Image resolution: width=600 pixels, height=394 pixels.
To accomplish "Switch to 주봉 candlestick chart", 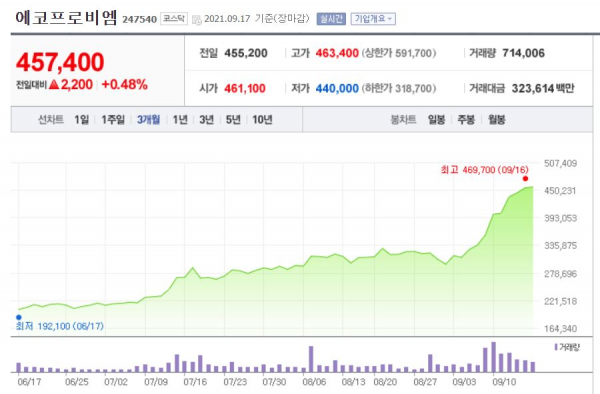I will [x=466, y=120].
